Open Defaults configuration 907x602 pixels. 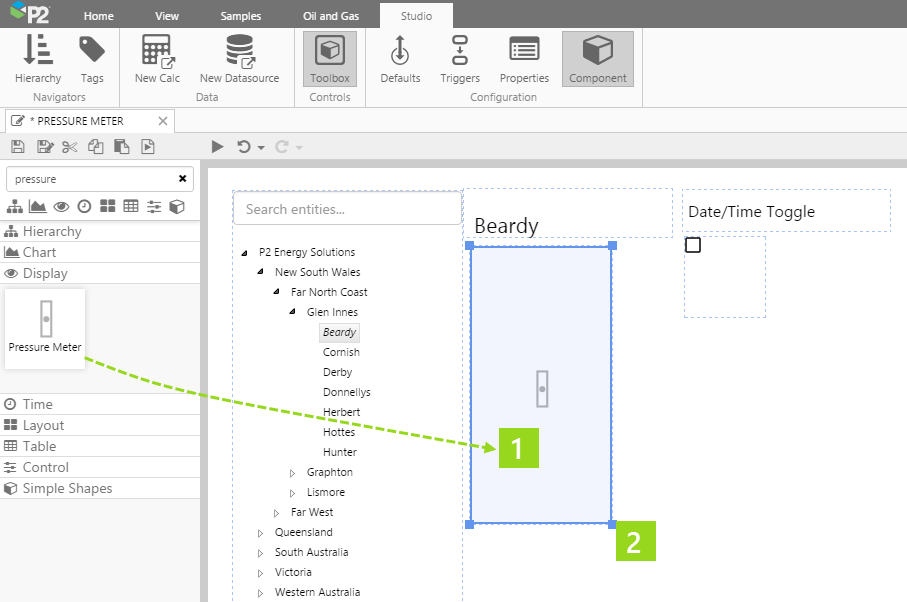coord(400,59)
